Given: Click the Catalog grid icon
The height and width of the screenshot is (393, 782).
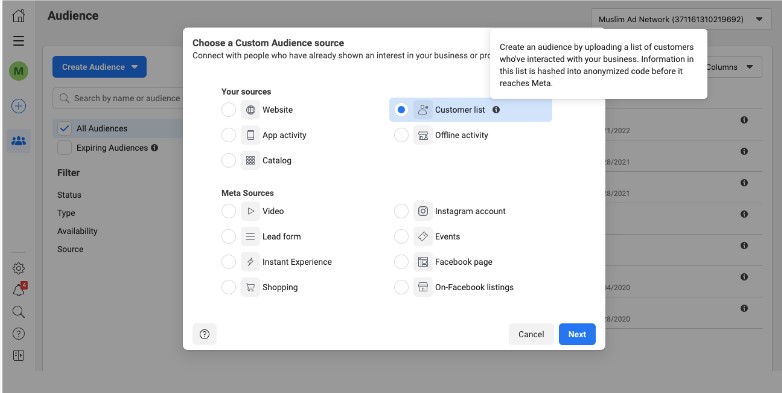Looking at the screenshot, I should [x=250, y=161].
